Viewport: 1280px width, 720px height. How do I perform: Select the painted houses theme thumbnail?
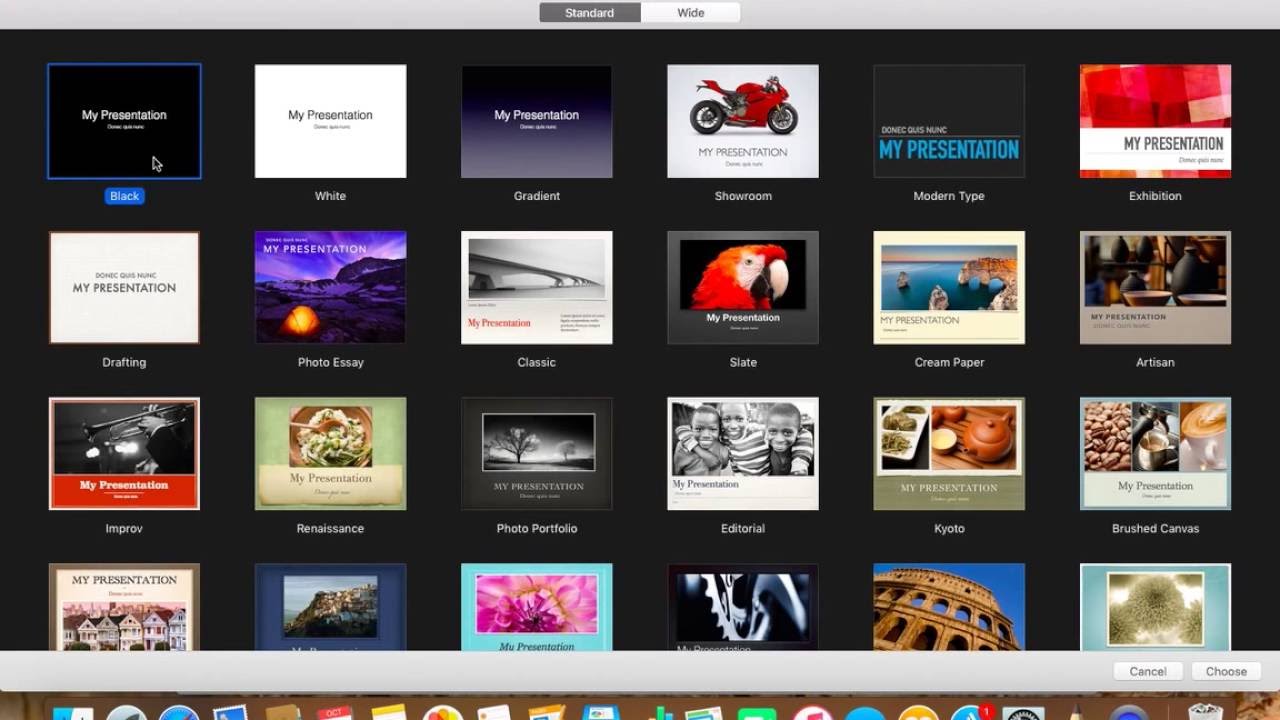124,607
